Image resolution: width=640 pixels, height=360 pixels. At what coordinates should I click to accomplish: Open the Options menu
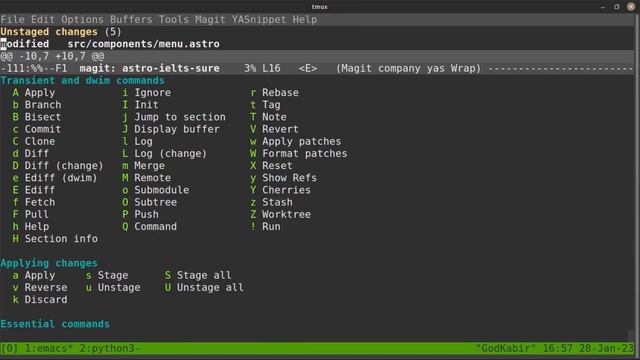(x=82, y=20)
